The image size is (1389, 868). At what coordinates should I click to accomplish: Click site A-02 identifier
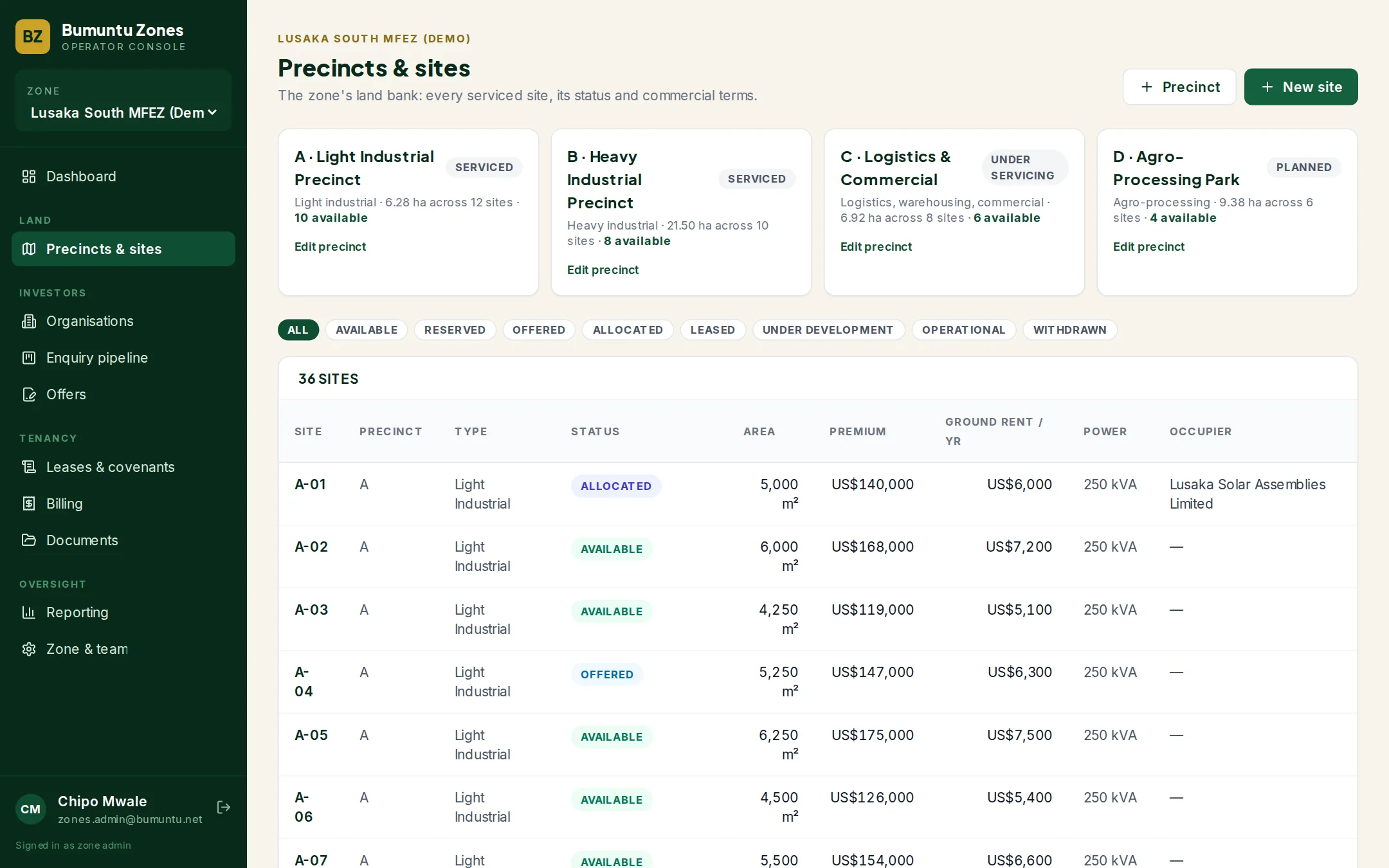pyautogui.click(x=311, y=547)
